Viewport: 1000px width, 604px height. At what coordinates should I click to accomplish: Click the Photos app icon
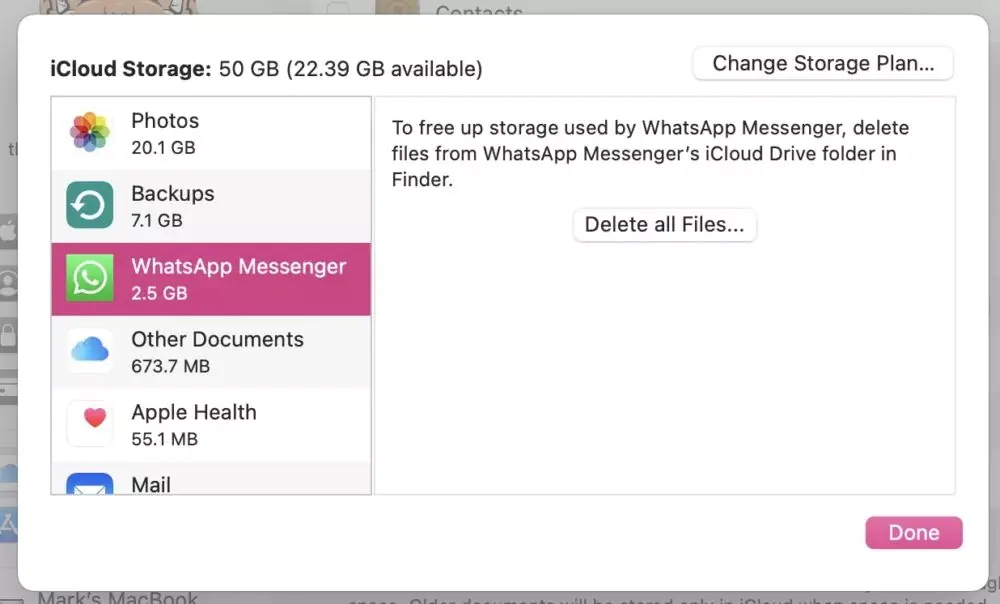pyautogui.click(x=90, y=133)
